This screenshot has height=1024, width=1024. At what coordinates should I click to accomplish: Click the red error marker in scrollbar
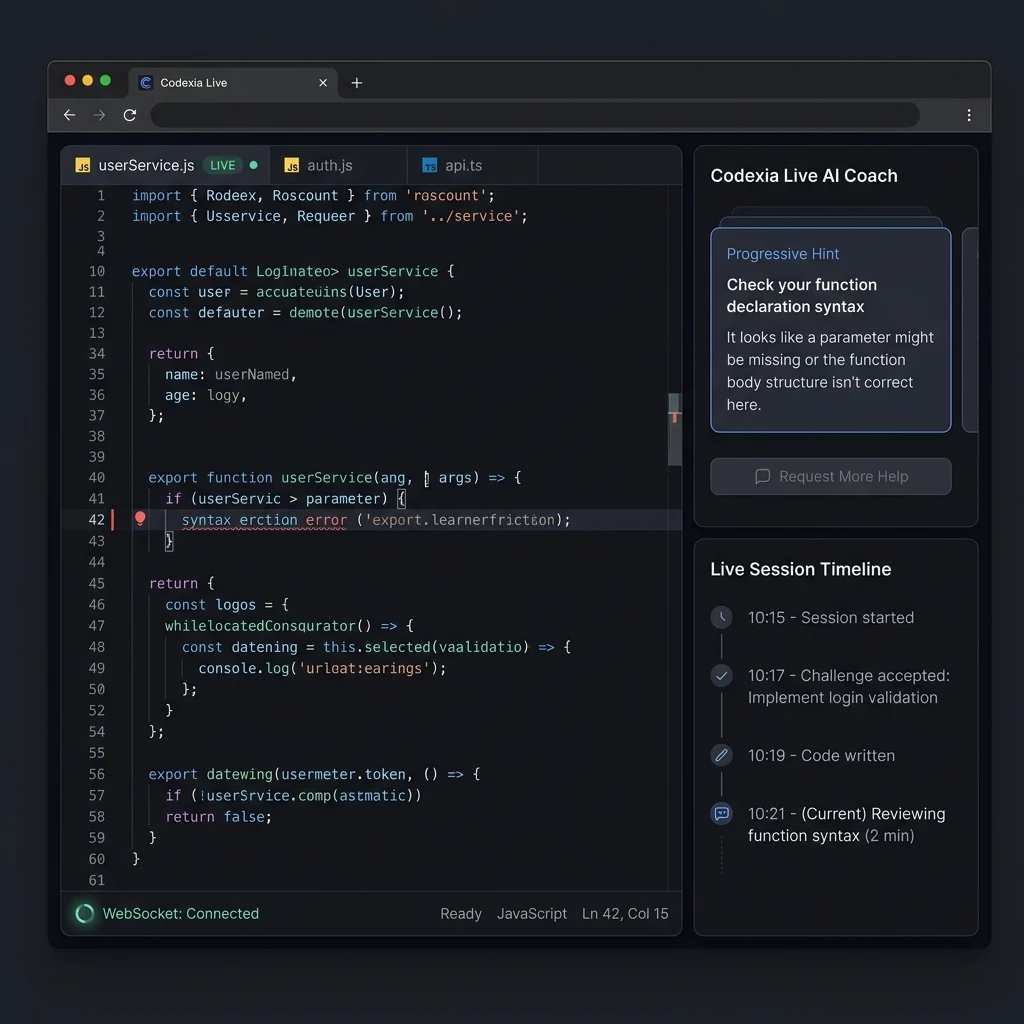coord(675,416)
